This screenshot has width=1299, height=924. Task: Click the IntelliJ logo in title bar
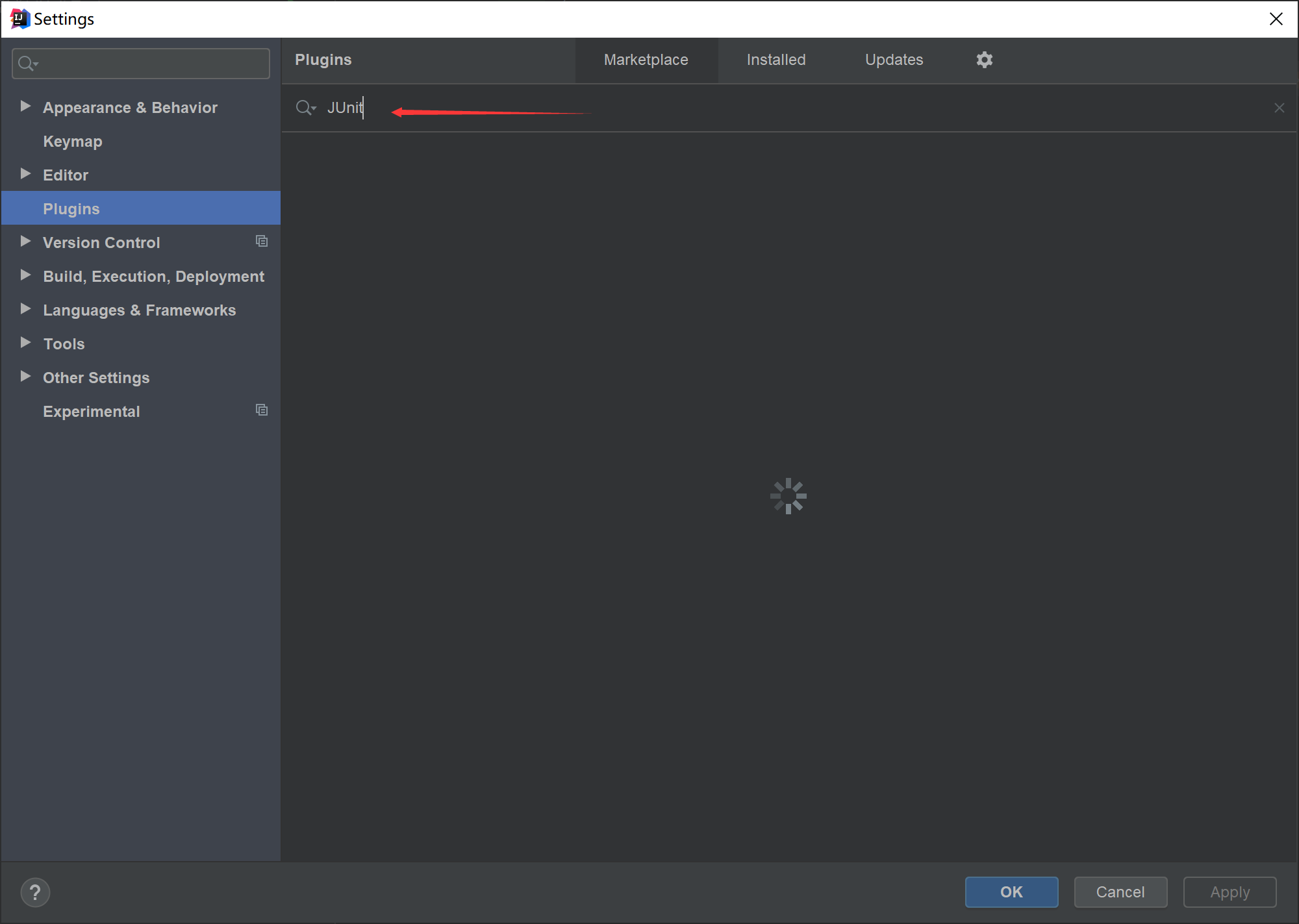pyautogui.click(x=19, y=19)
